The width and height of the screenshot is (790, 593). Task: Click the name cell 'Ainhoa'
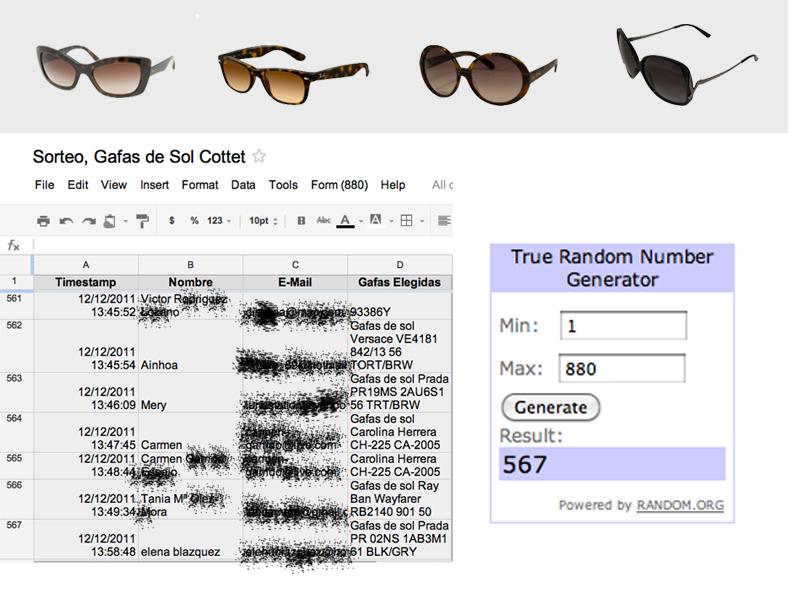(190, 346)
